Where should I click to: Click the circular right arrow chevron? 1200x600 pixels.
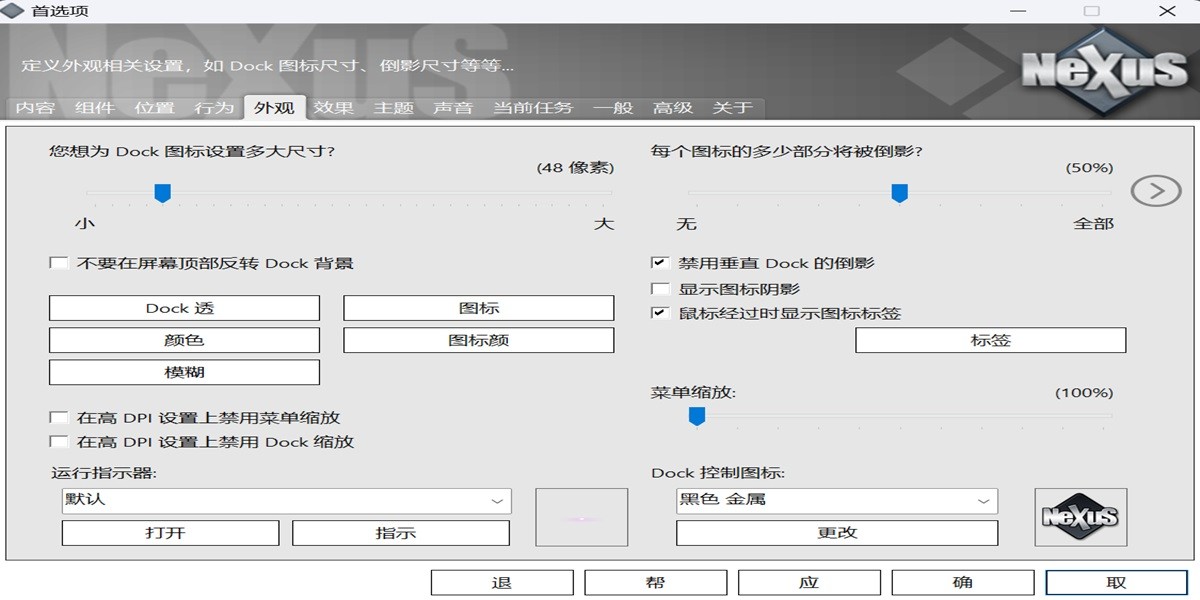[1157, 190]
